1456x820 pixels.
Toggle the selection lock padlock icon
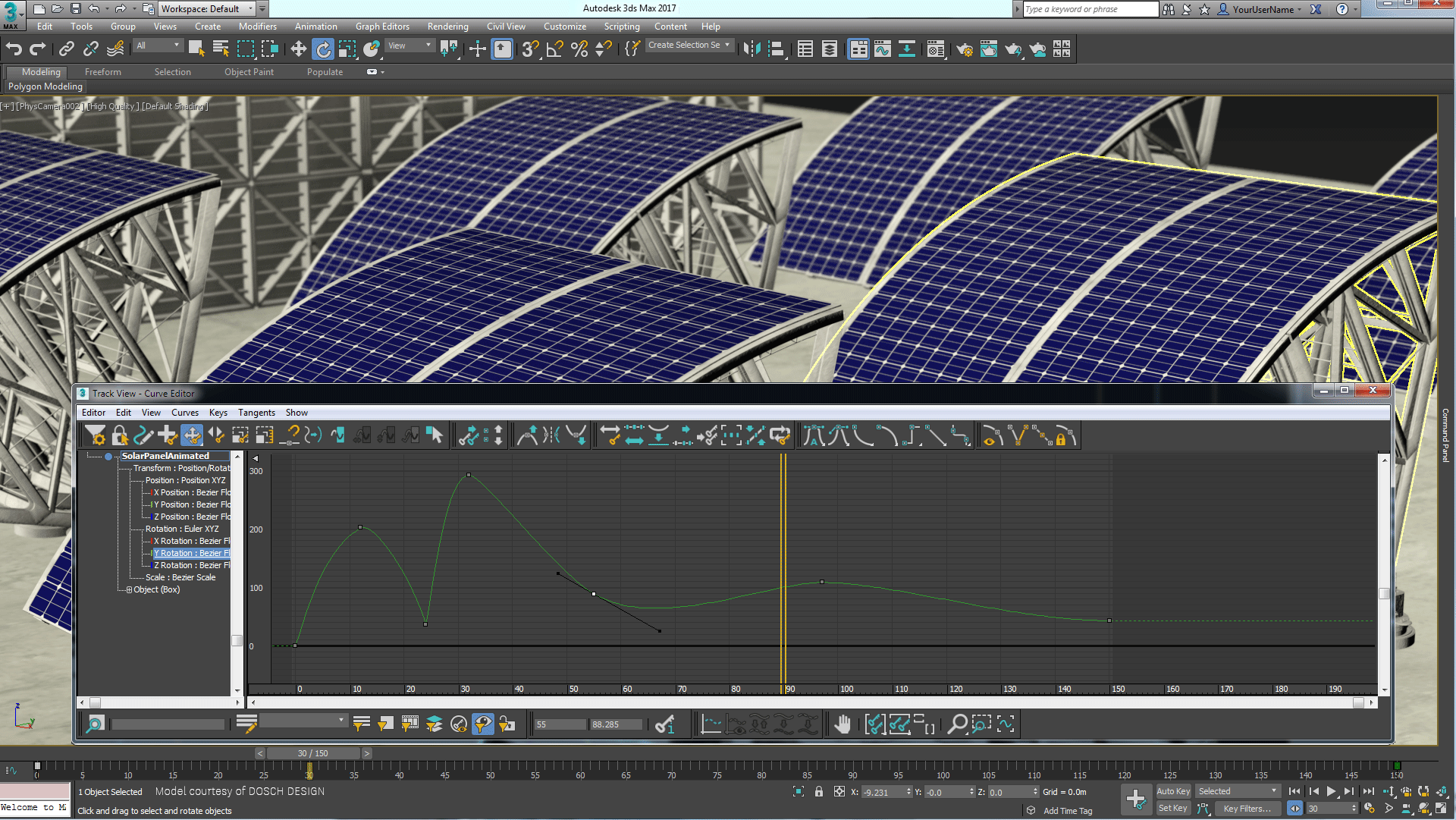click(818, 792)
